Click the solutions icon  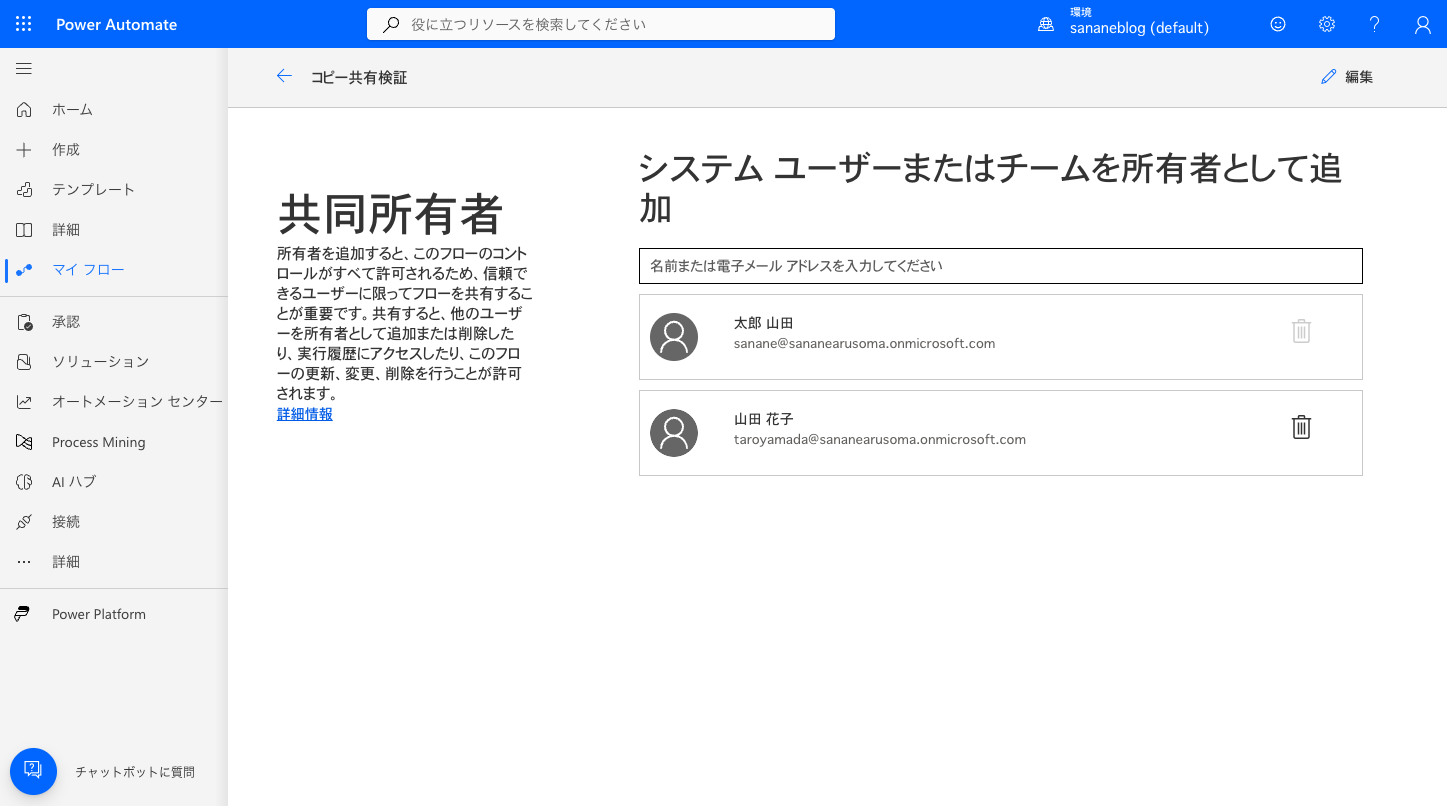click(24, 361)
